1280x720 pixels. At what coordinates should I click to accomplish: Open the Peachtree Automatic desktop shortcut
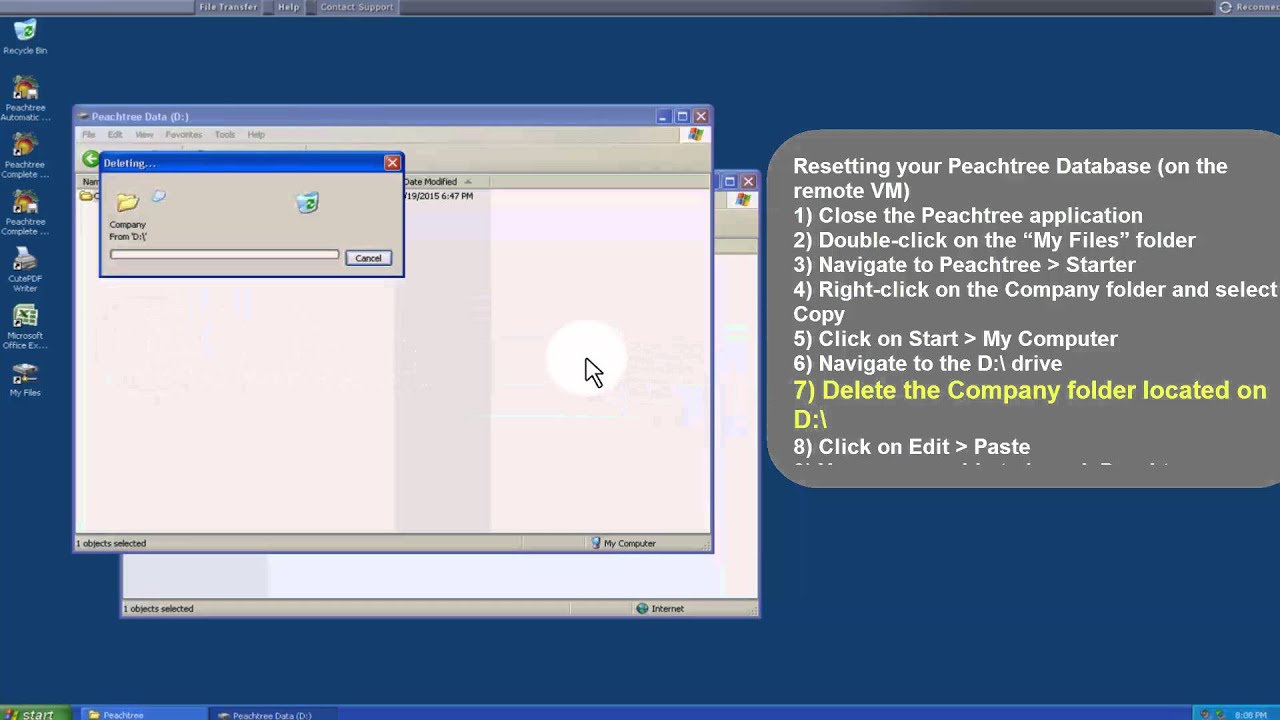25,99
